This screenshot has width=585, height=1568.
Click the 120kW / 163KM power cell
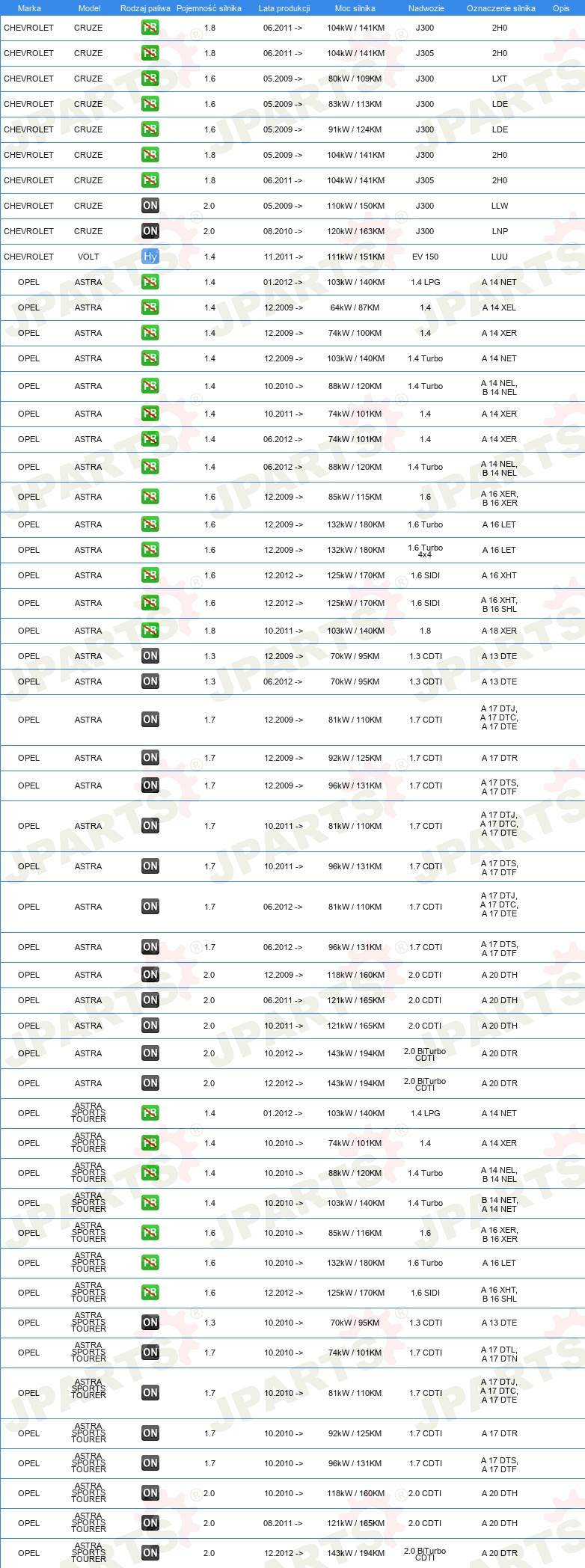(356, 231)
